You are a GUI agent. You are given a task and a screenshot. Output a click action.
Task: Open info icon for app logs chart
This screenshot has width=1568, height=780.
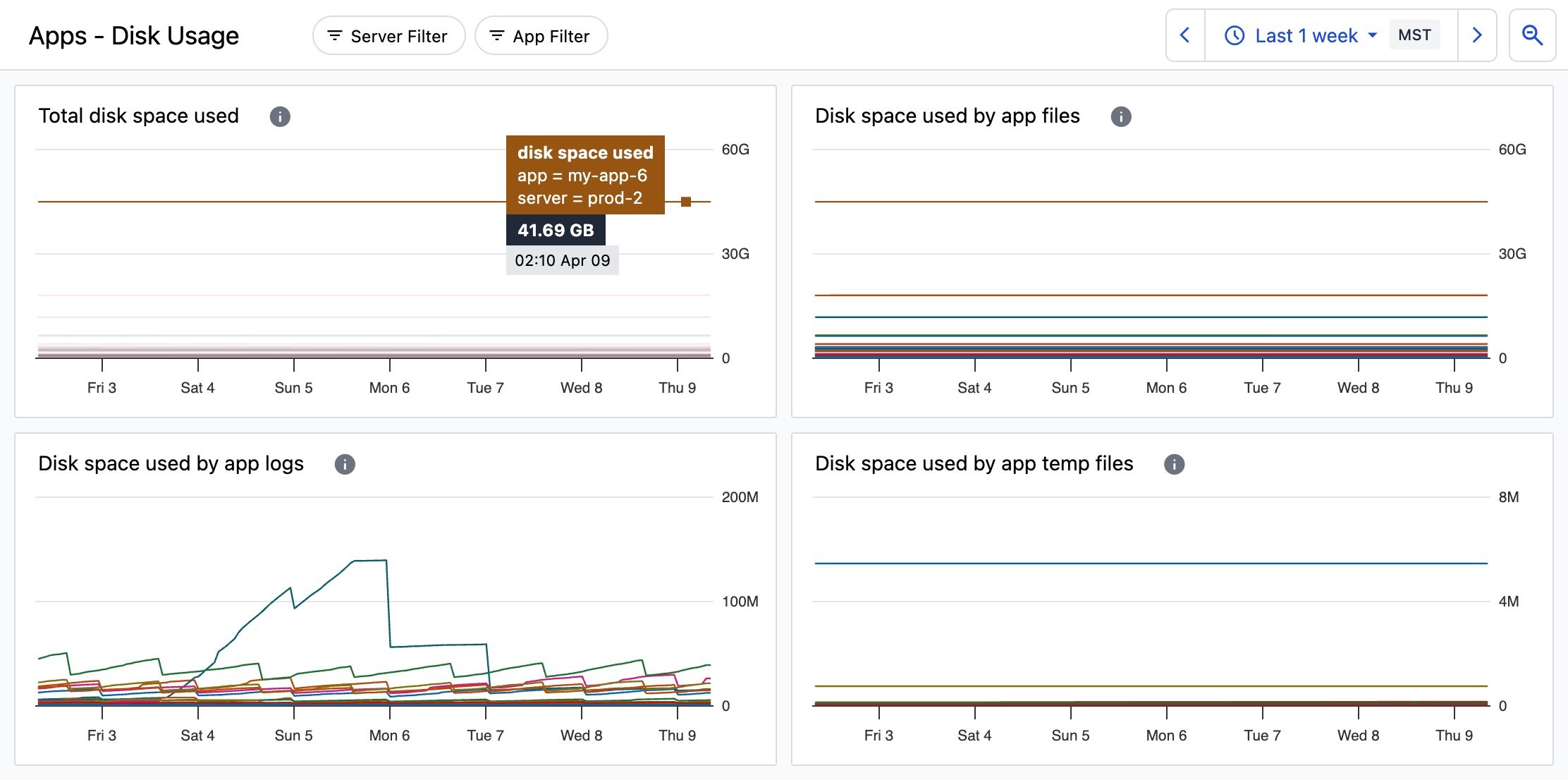[x=344, y=464]
